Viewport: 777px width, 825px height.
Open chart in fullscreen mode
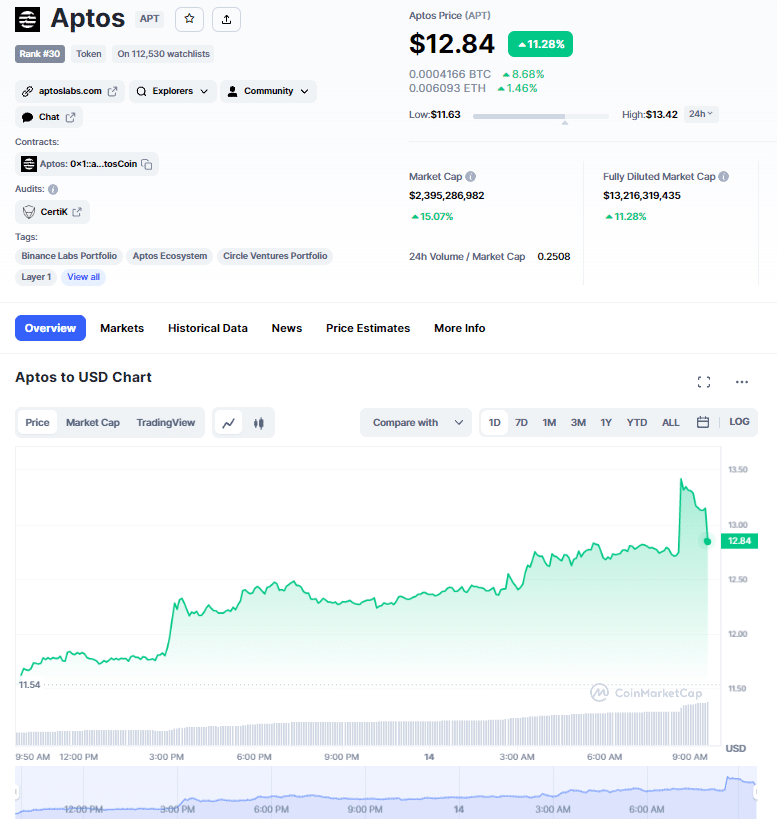(704, 381)
